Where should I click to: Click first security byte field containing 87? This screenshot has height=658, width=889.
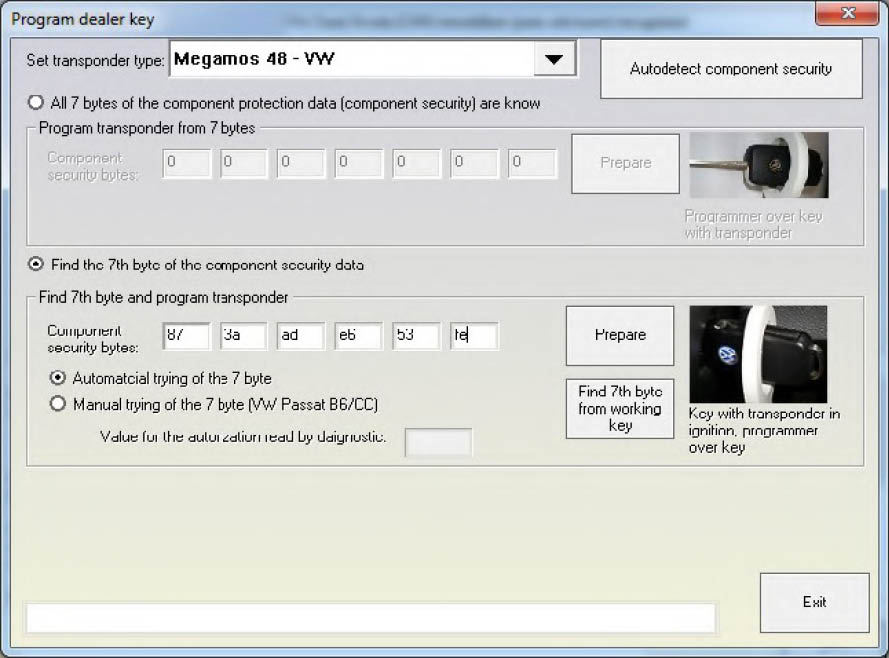click(185, 335)
